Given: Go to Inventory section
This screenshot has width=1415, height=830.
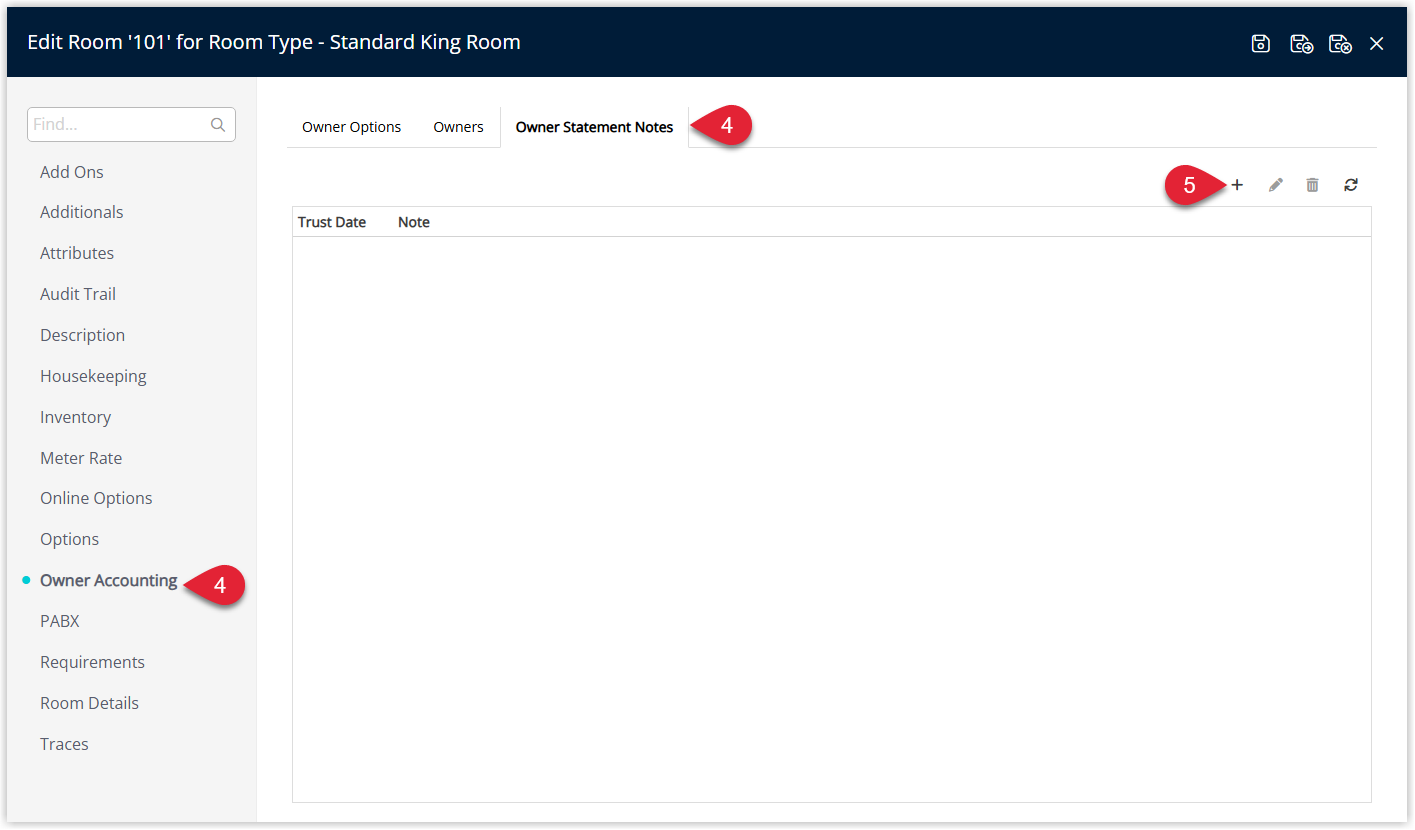Looking at the screenshot, I should 75,417.
